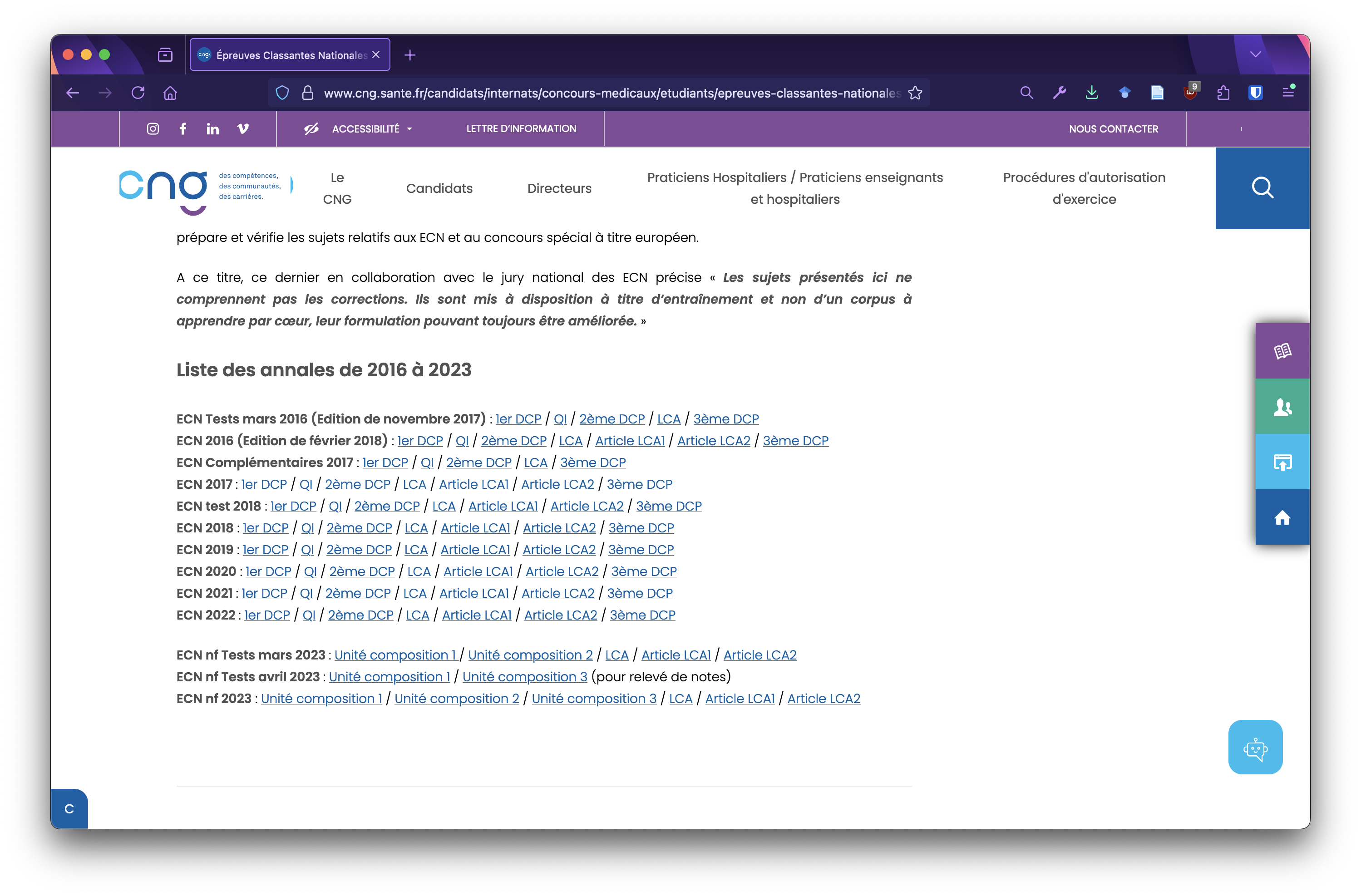
Task: Open QI link for ECN 2017
Action: [x=306, y=484]
